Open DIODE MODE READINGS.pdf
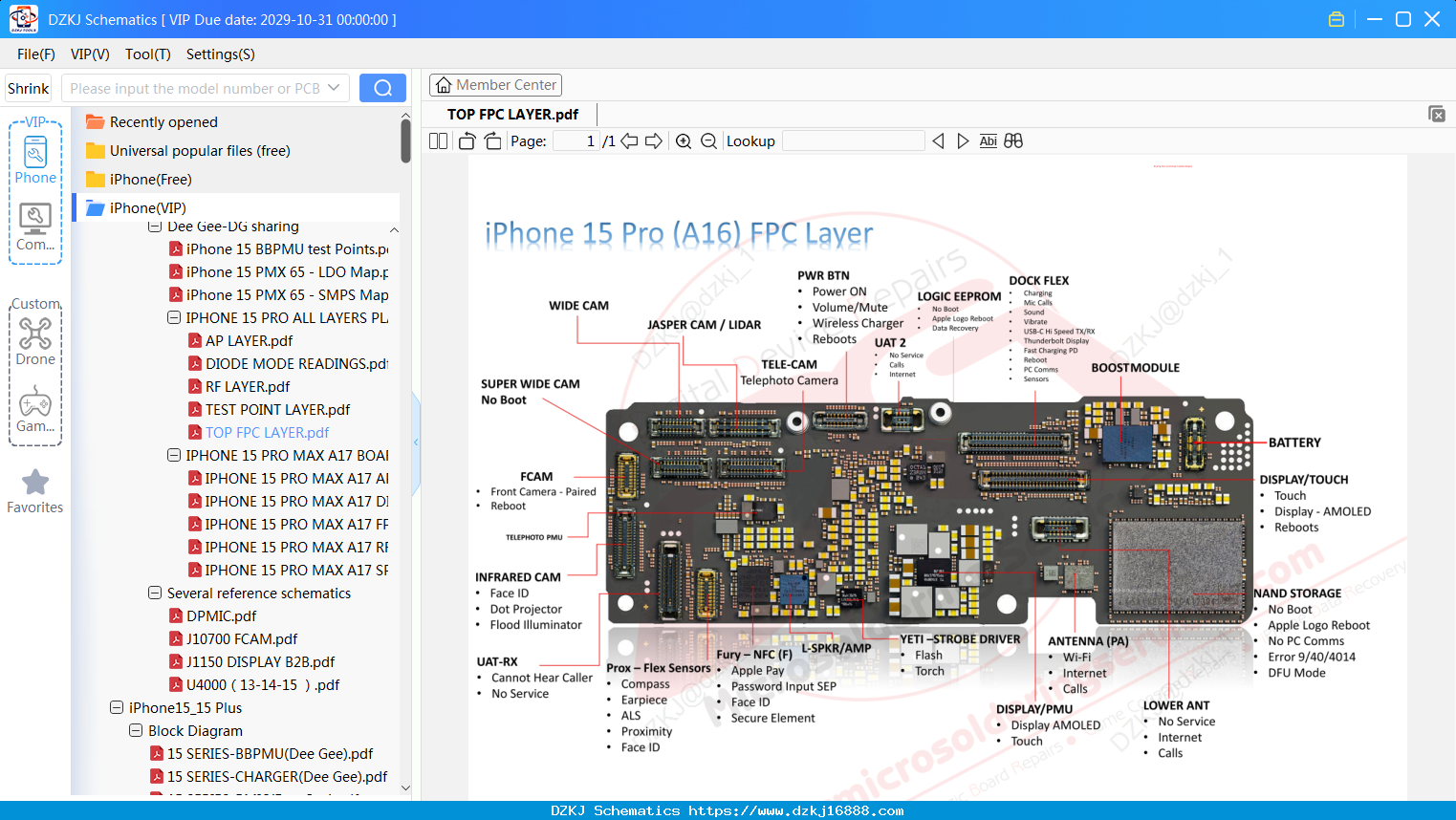This screenshot has height=820, width=1456. [288, 363]
